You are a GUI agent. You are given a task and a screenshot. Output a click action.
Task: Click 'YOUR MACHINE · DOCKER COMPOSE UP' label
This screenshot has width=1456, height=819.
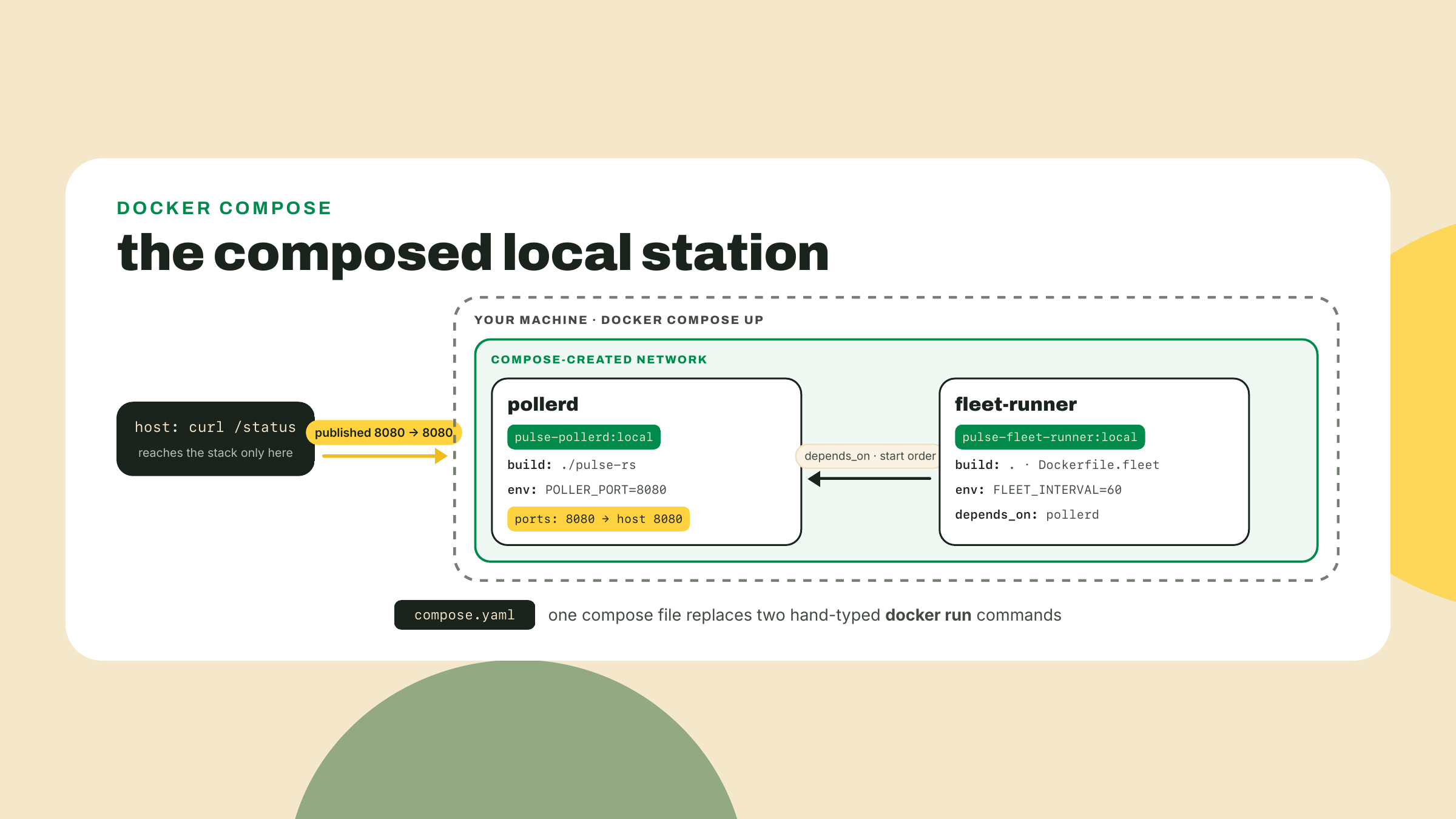click(x=619, y=320)
